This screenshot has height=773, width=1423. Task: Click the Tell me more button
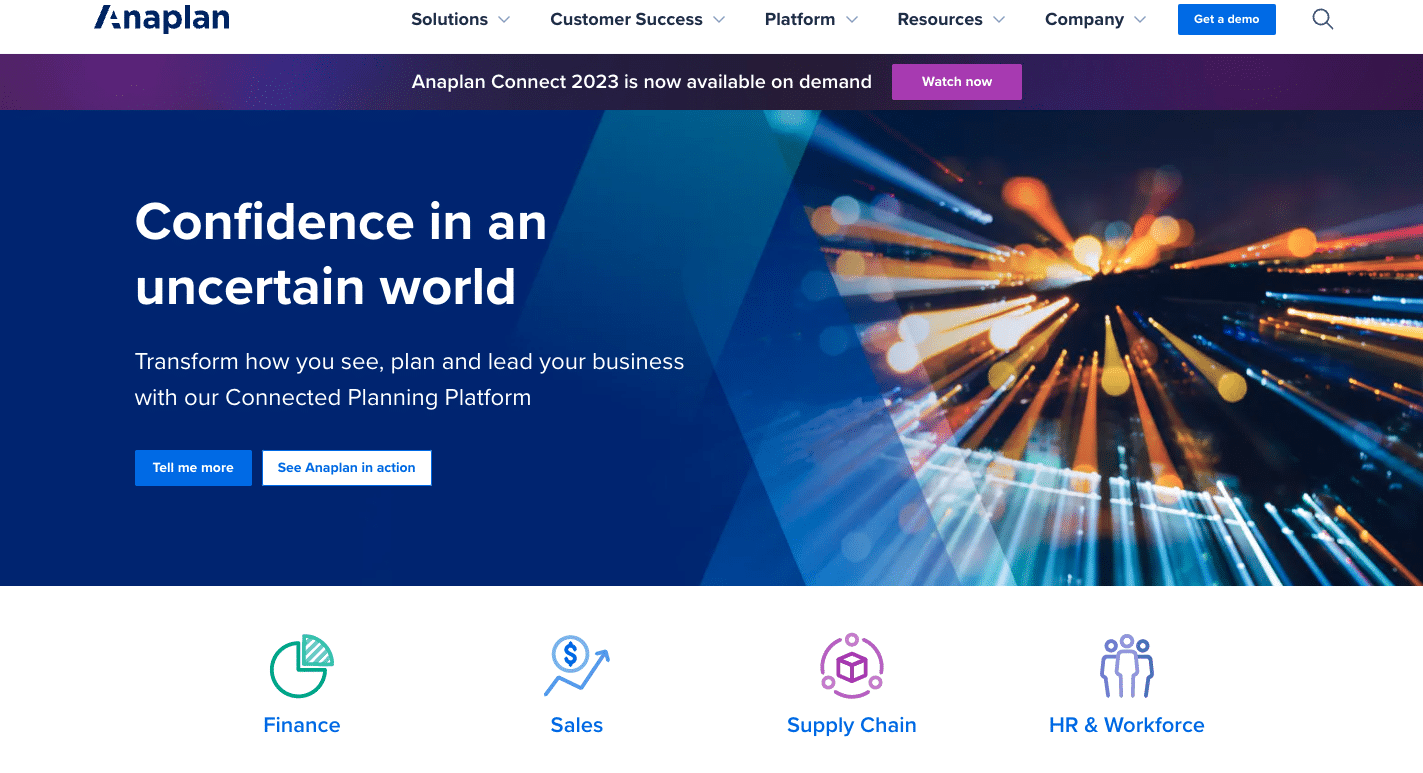click(x=193, y=468)
